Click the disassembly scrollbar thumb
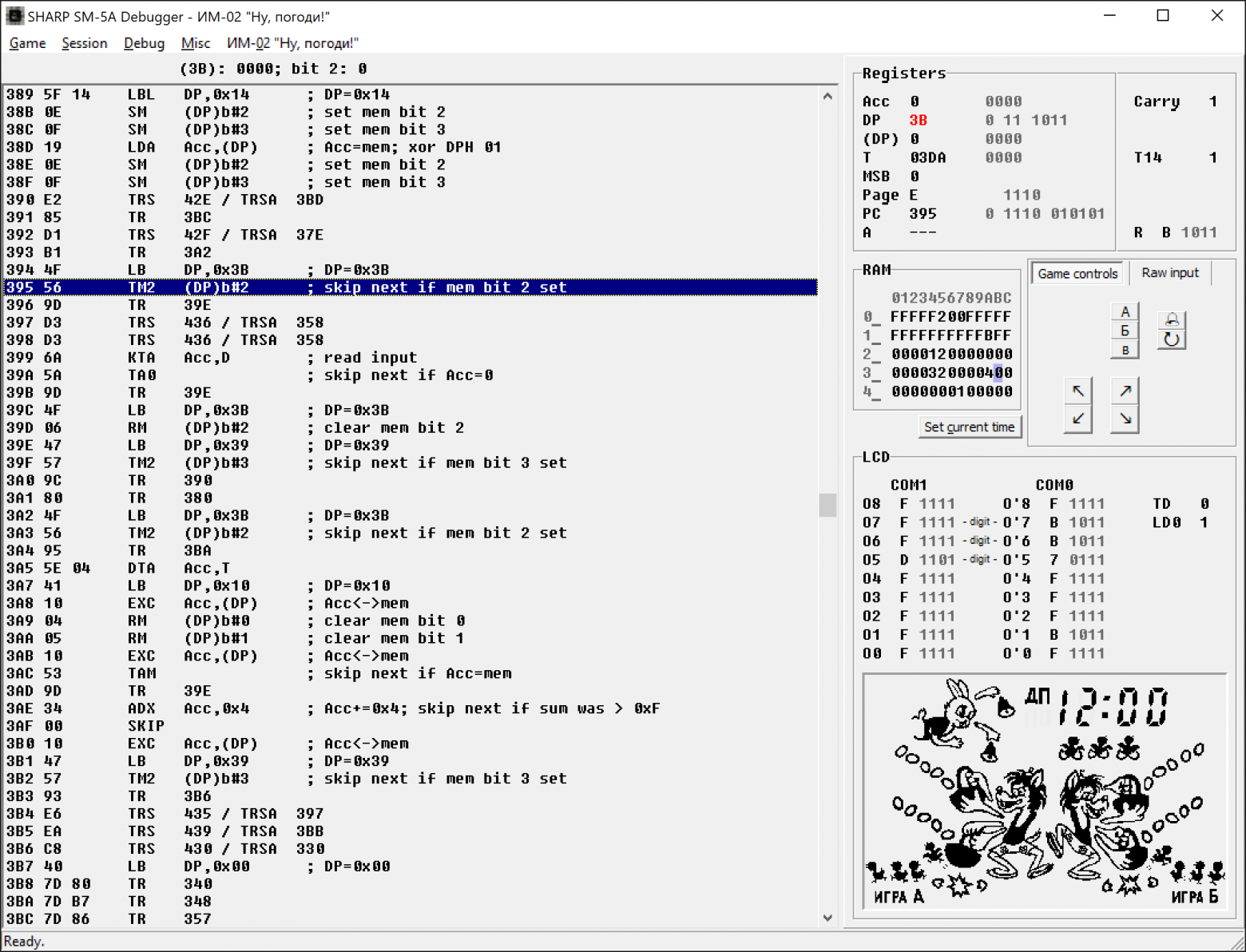Image resolution: width=1246 pixels, height=952 pixels. tap(827, 505)
